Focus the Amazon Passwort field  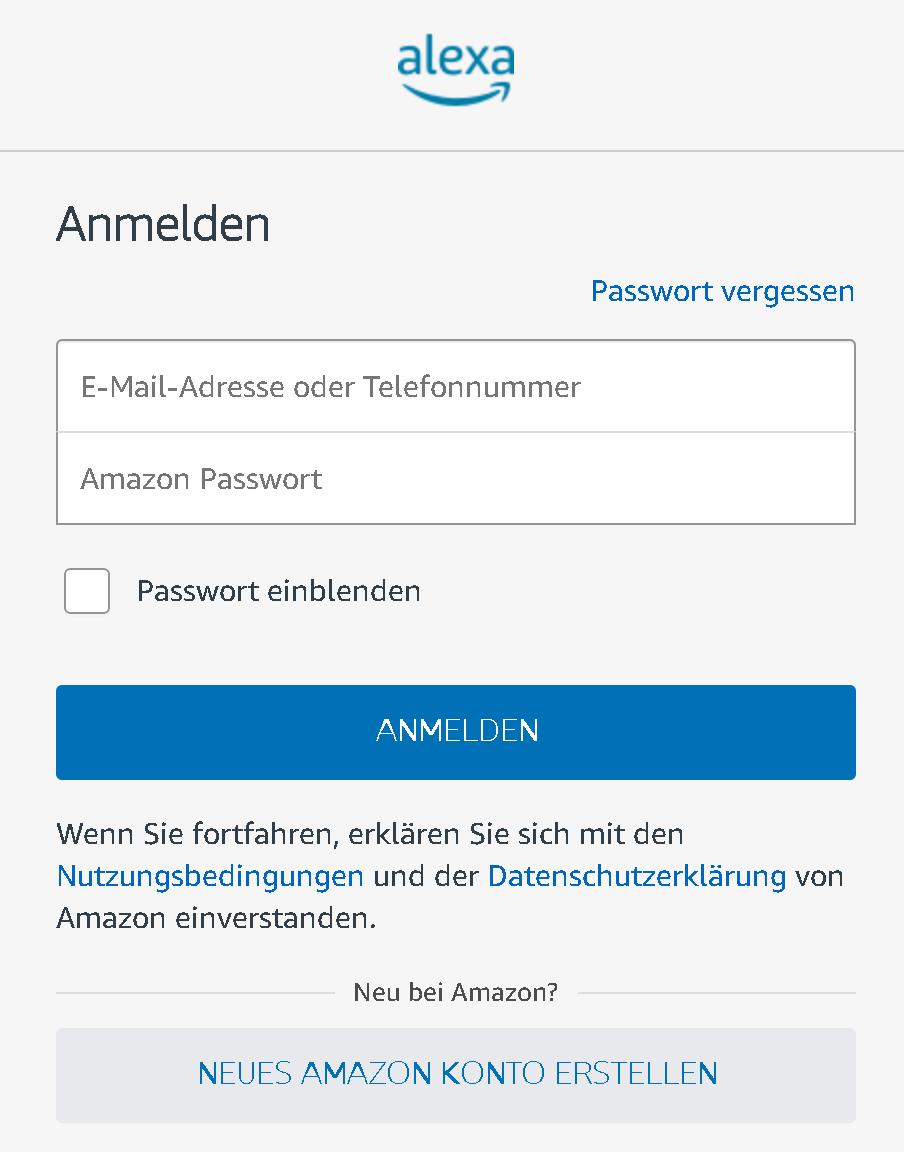pyautogui.click(x=456, y=478)
